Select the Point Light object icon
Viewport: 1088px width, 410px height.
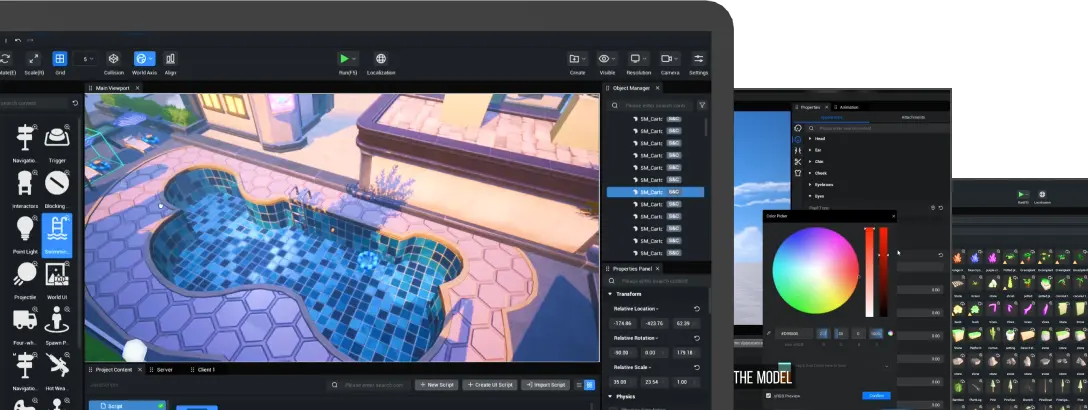click(25, 228)
